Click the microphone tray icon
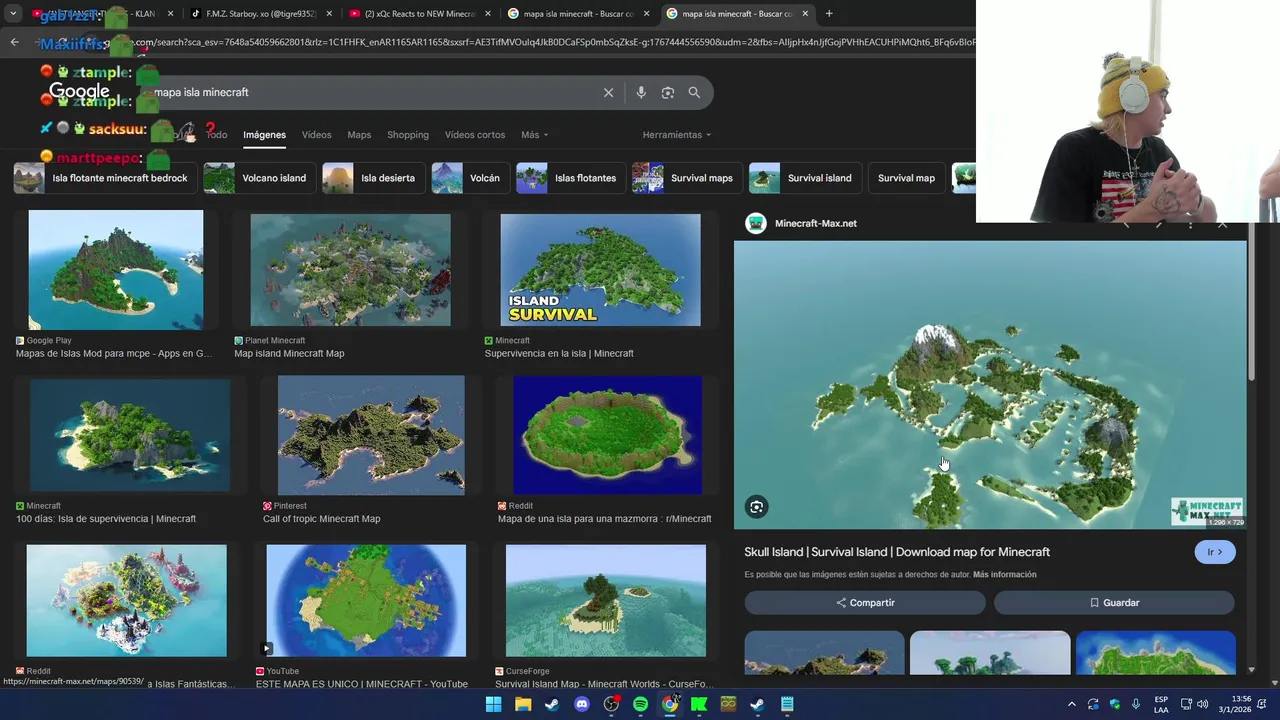Screen dimensions: 1280x720 [1137, 704]
